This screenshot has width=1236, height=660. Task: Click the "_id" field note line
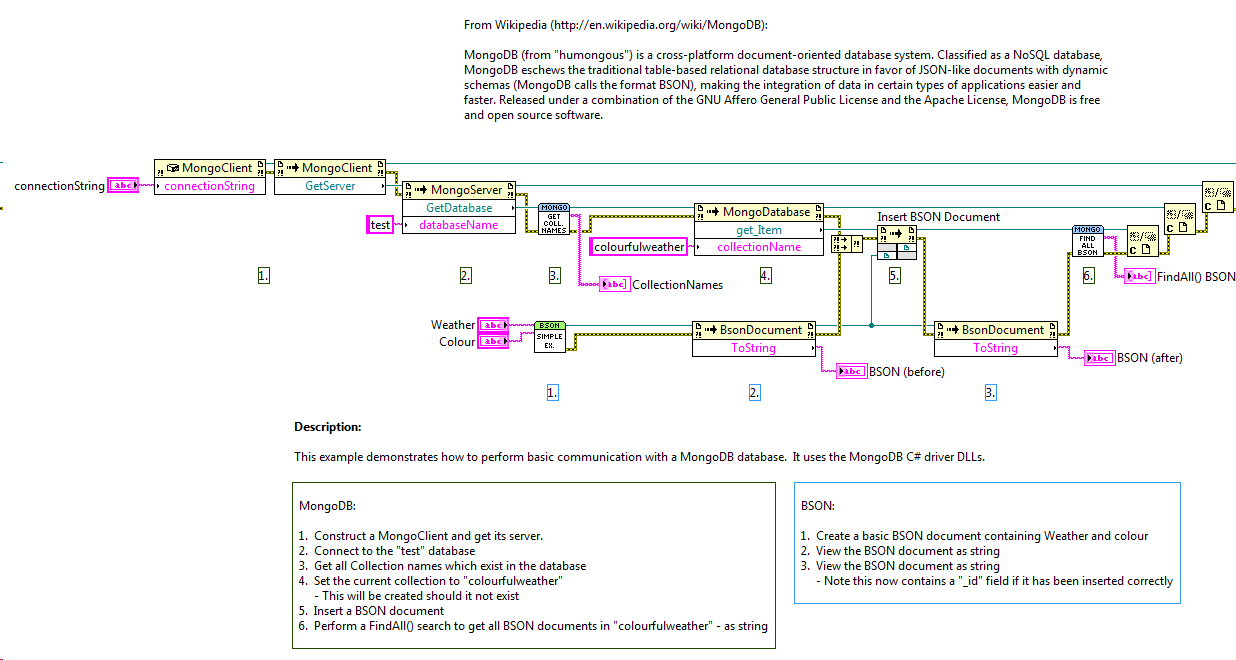(x=995, y=581)
